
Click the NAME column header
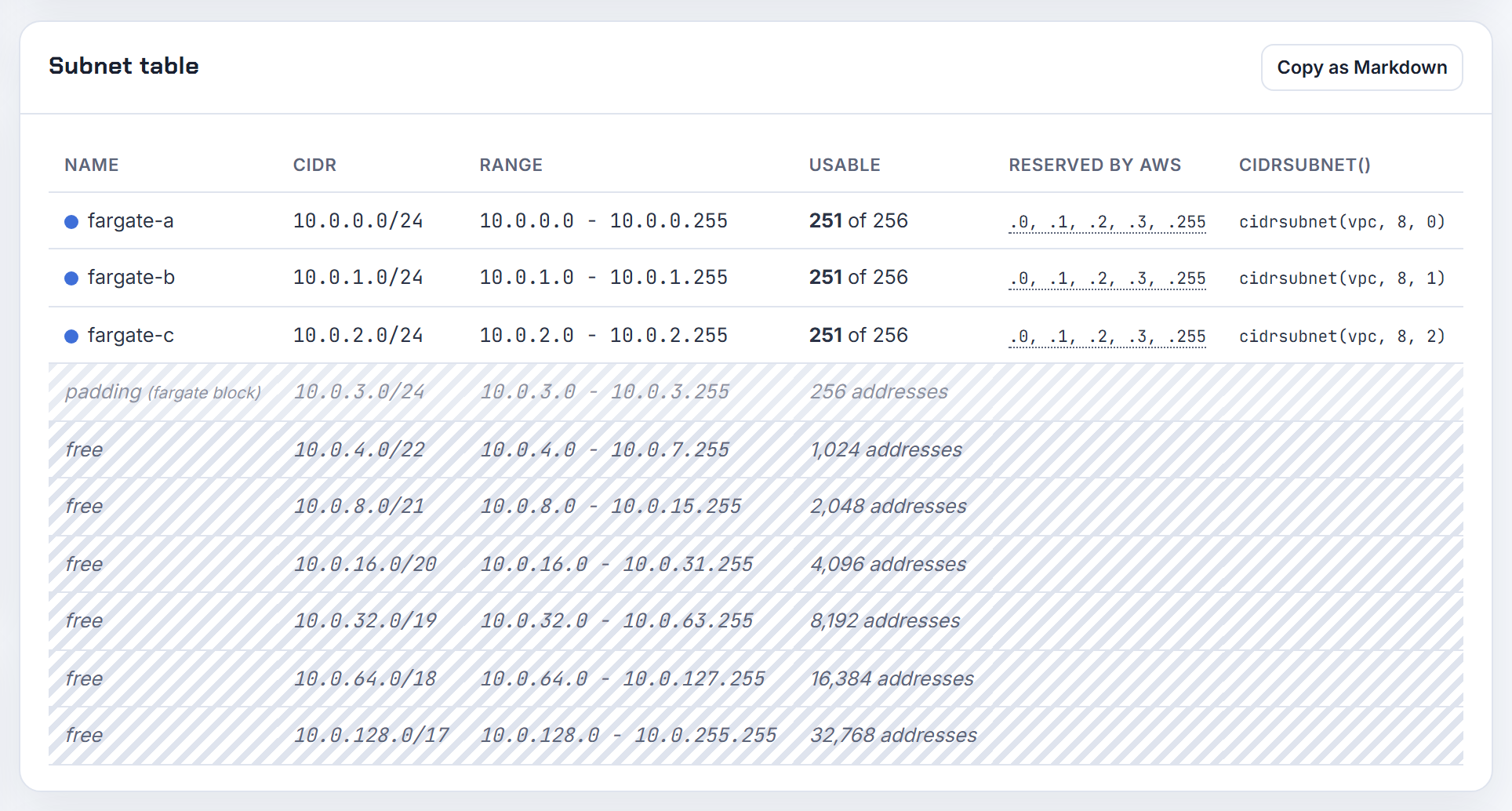92,165
